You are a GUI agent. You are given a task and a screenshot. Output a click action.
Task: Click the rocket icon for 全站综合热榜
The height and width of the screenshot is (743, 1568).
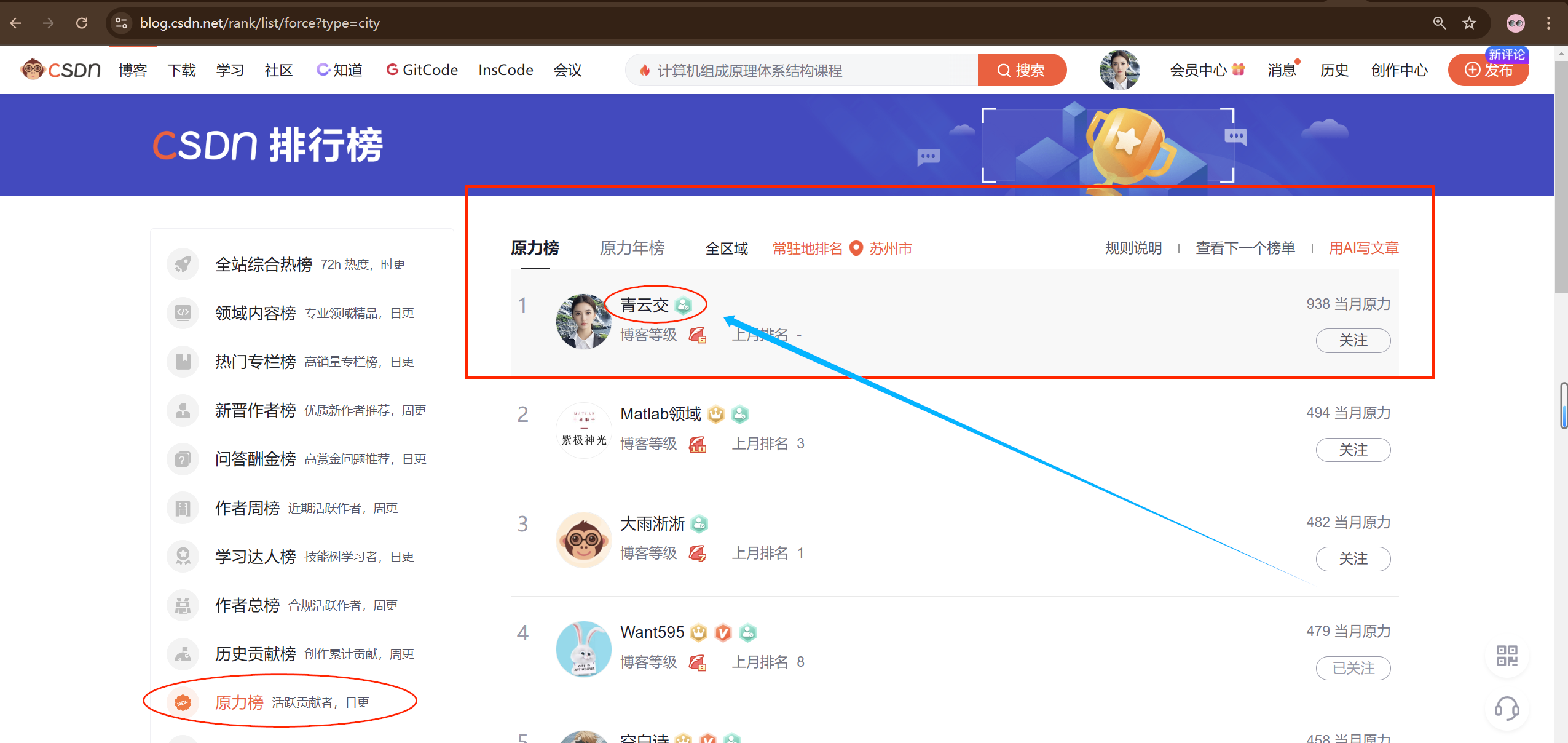coord(183,264)
